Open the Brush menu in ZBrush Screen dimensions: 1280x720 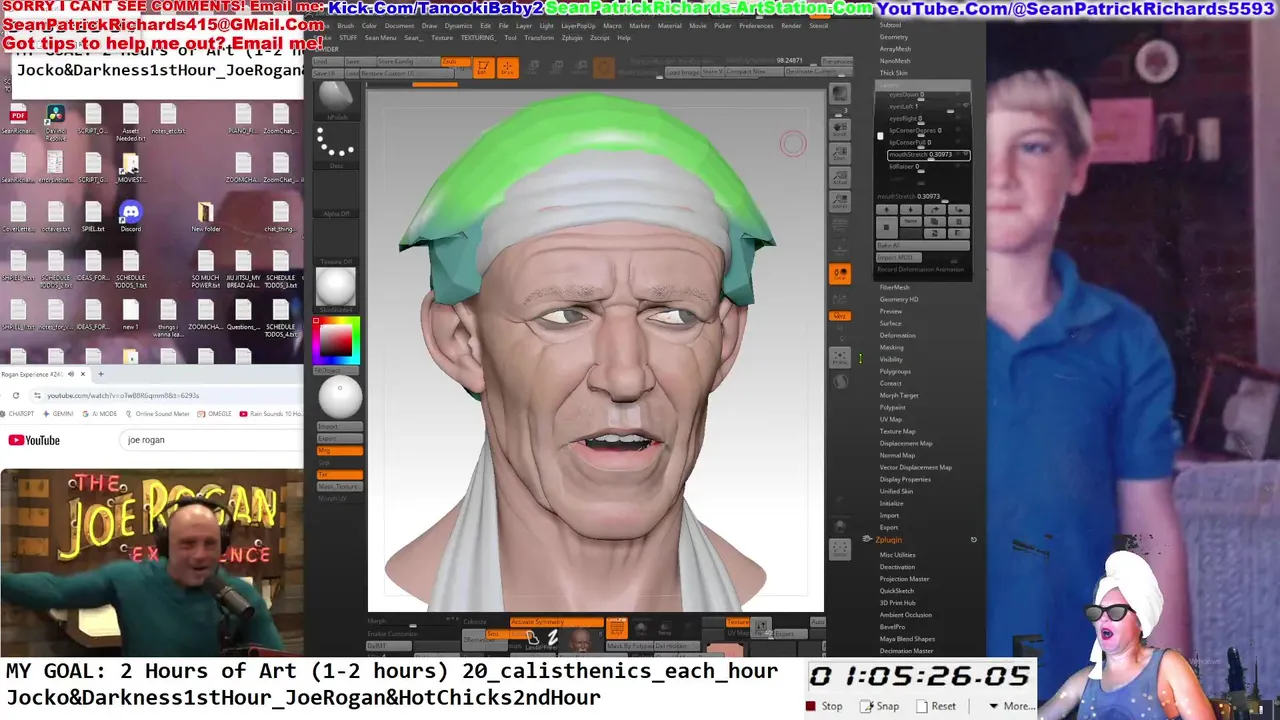pos(346,26)
